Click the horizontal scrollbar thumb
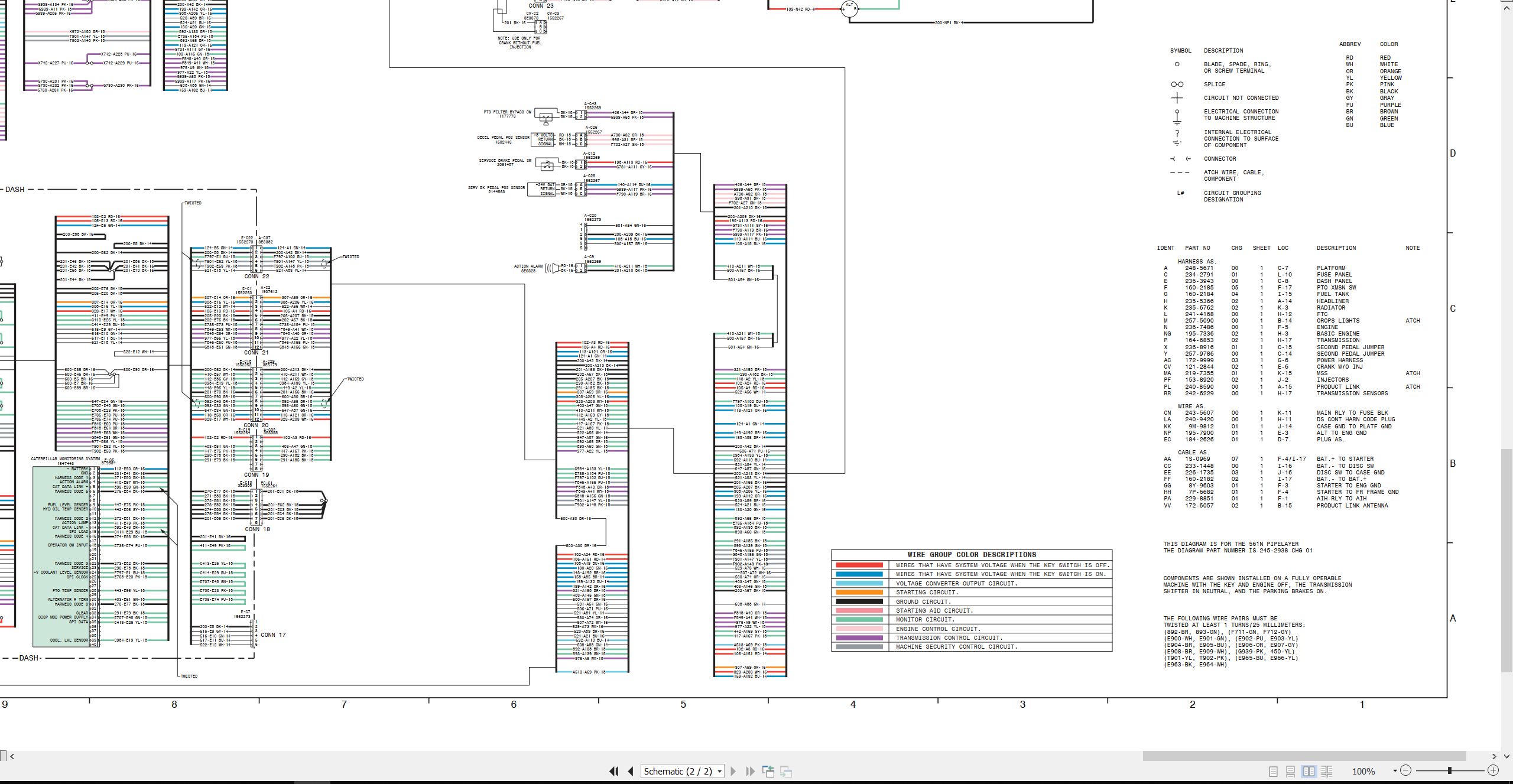The width and height of the screenshot is (1513, 784). pos(1304,756)
